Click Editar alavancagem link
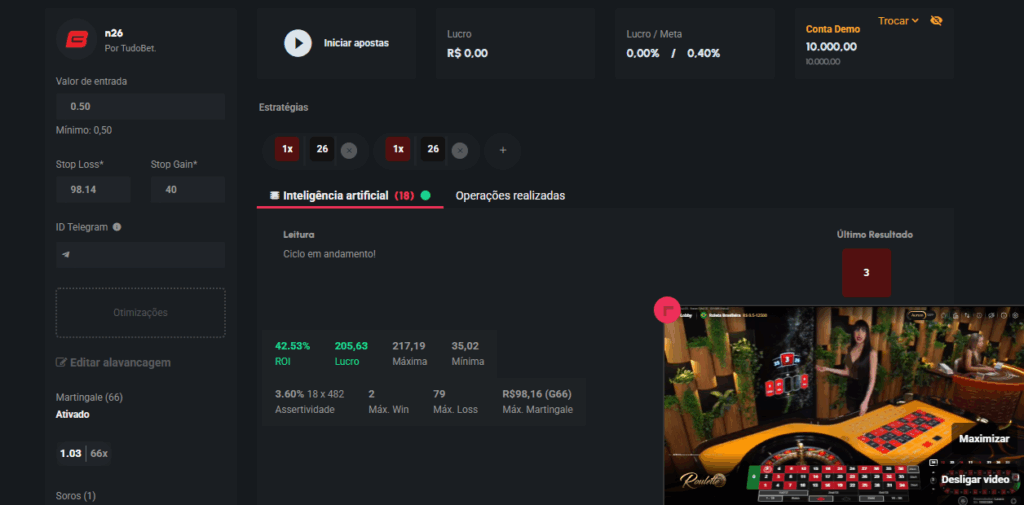This screenshot has height=505, width=1024. pos(113,362)
